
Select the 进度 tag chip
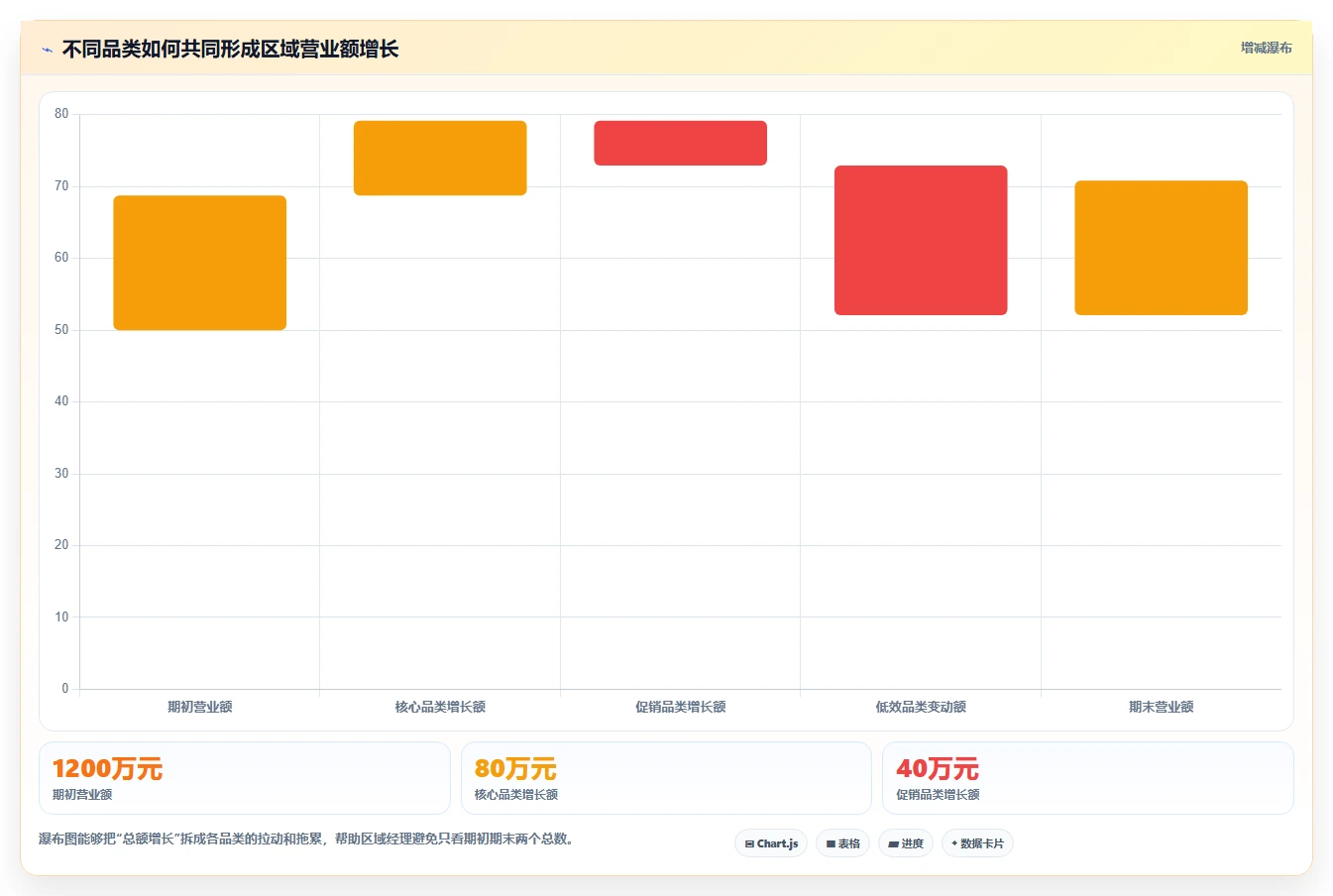click(906, 843)
